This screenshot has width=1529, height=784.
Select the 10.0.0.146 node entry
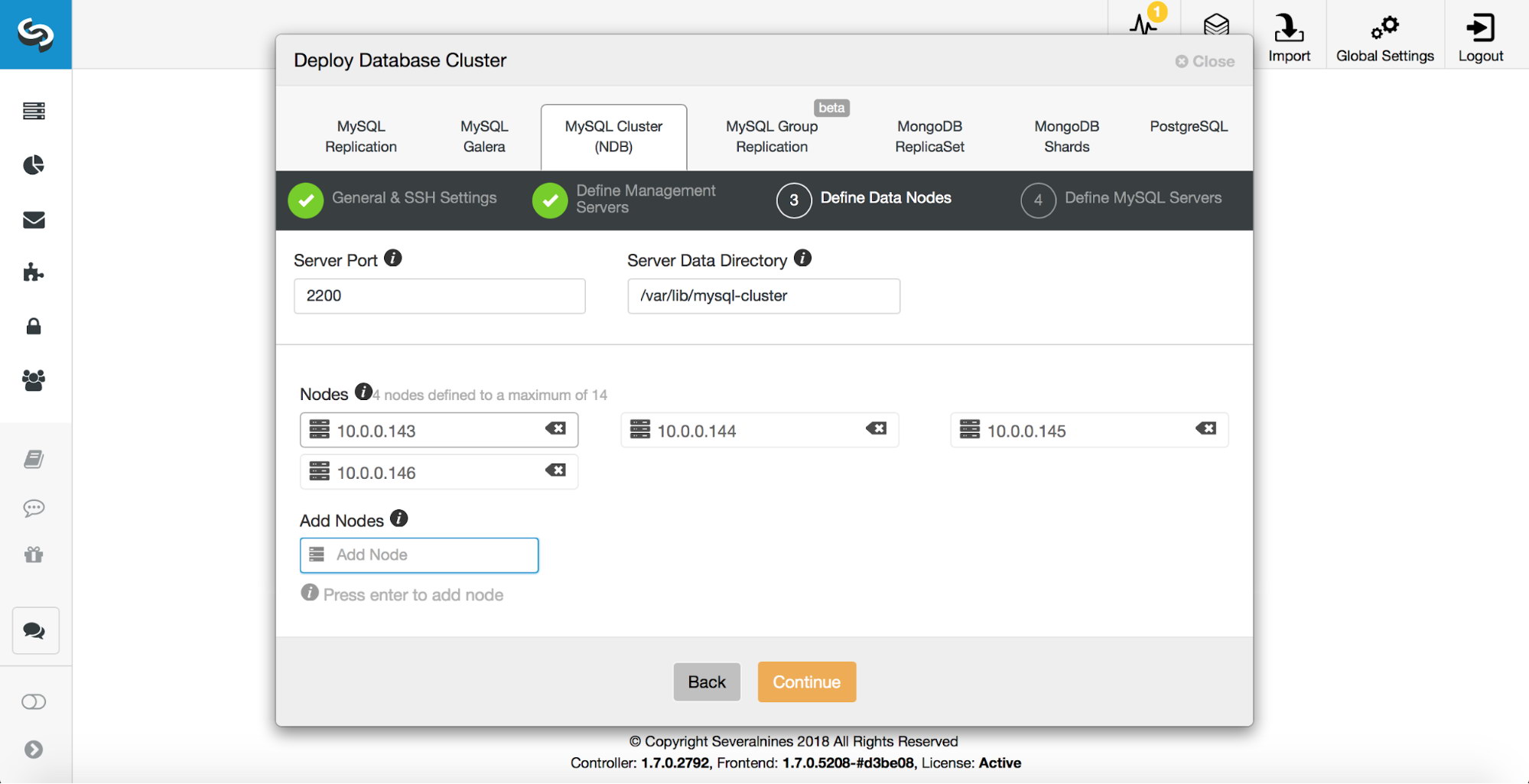[x=439, y=472]
